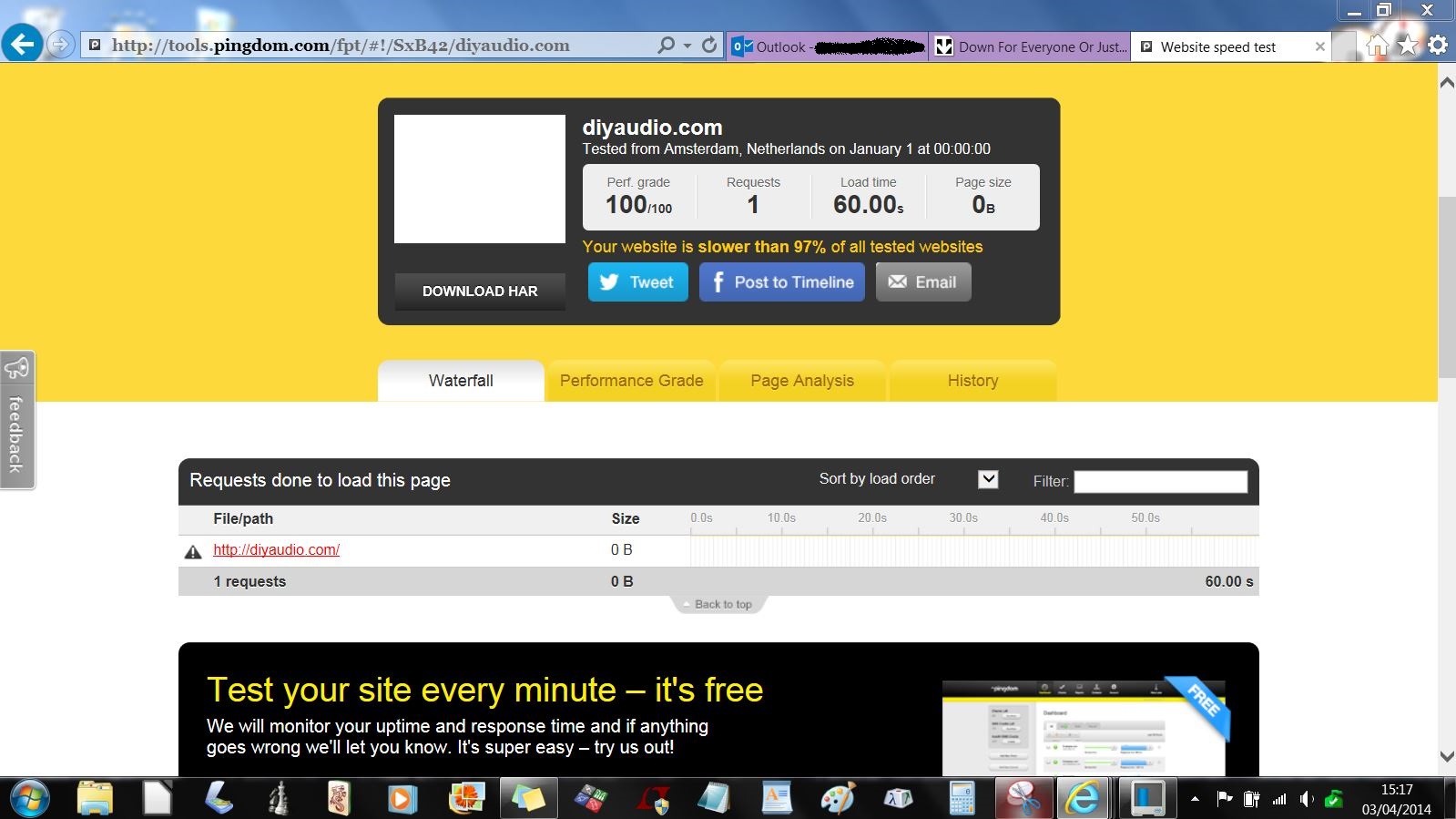Click the page scrollbar up arrow
Screen dimensions: 1456x819
point(1446,83)
